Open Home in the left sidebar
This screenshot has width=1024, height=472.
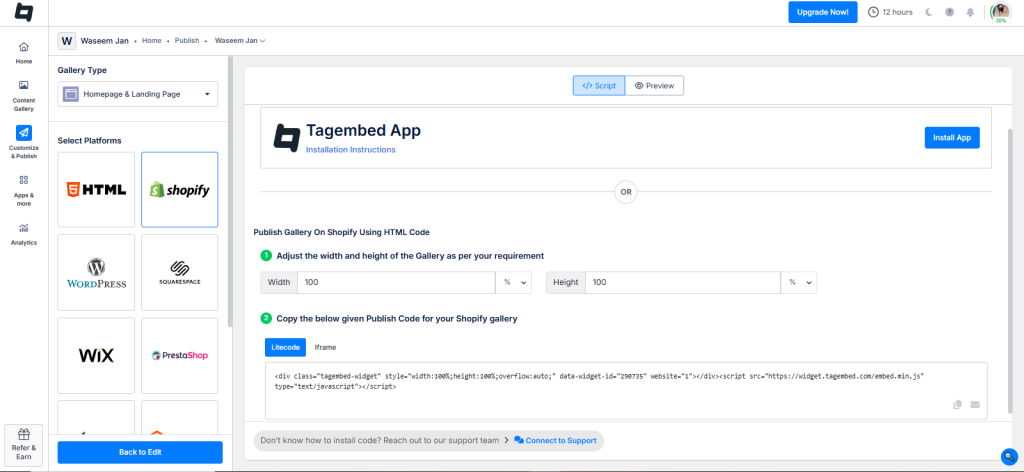pos(24,52)
